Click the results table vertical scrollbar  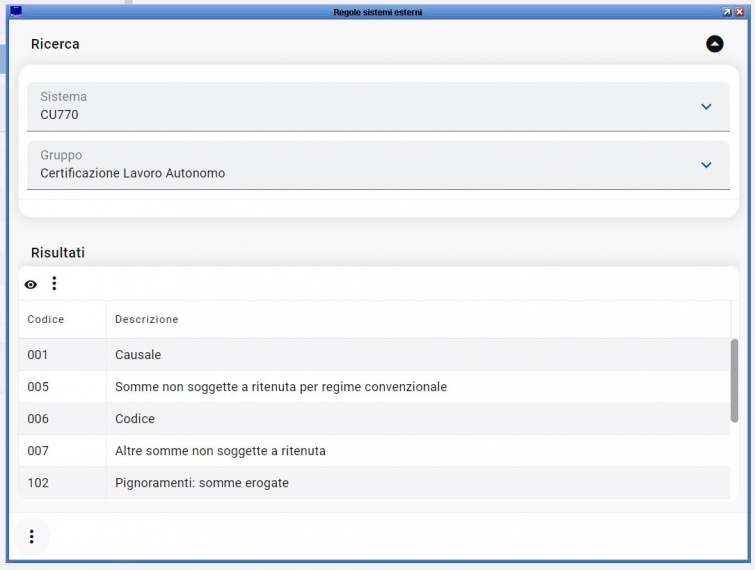734,380
